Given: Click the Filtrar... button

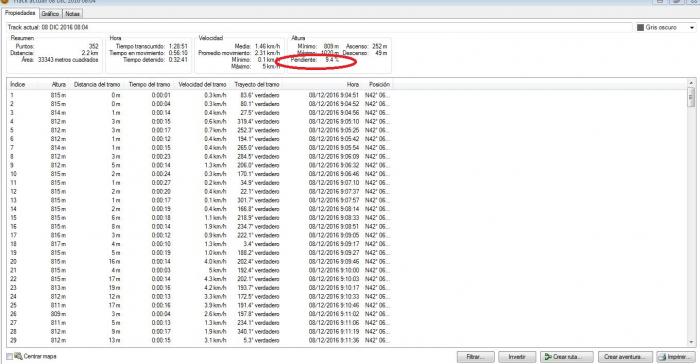Looking at the screenshot, I should point(475,357).
